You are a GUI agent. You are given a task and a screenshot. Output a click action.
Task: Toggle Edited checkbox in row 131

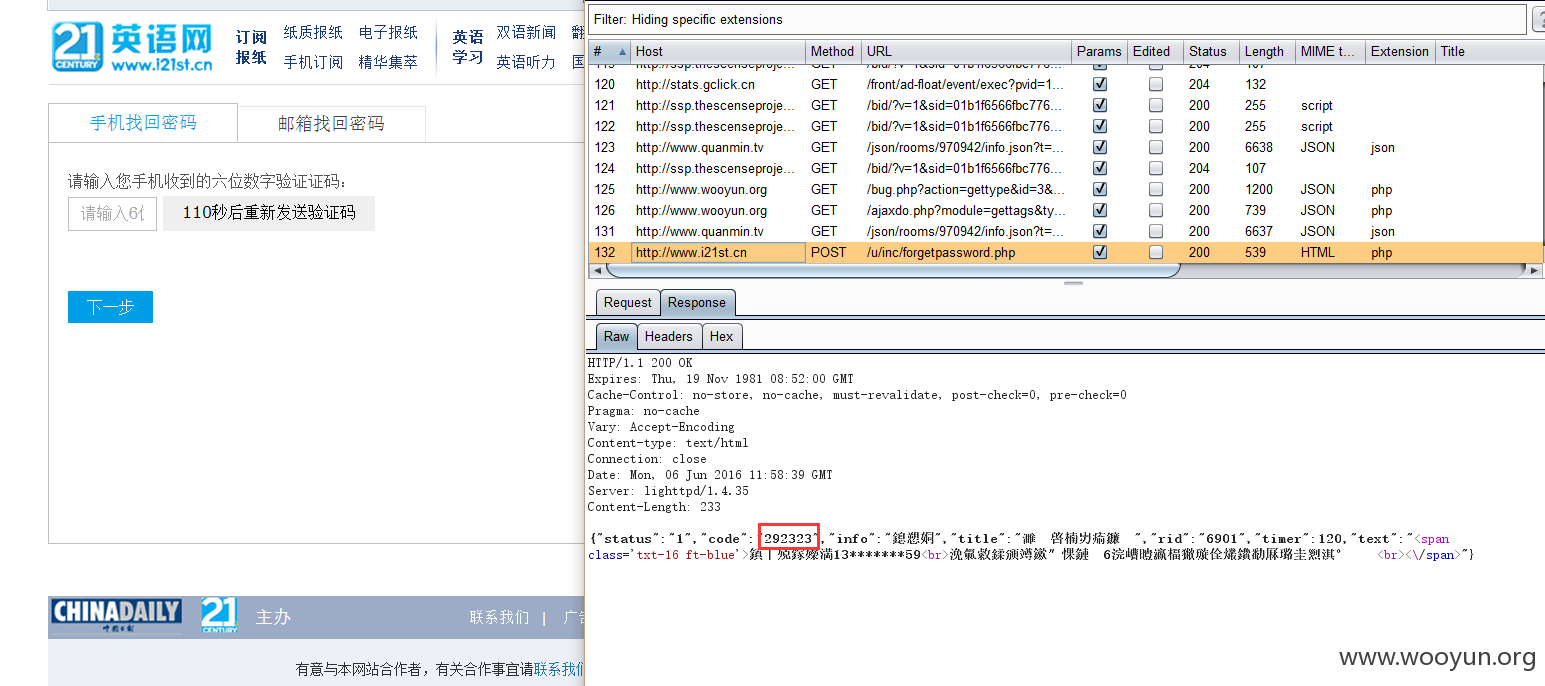click(1156, 231)
